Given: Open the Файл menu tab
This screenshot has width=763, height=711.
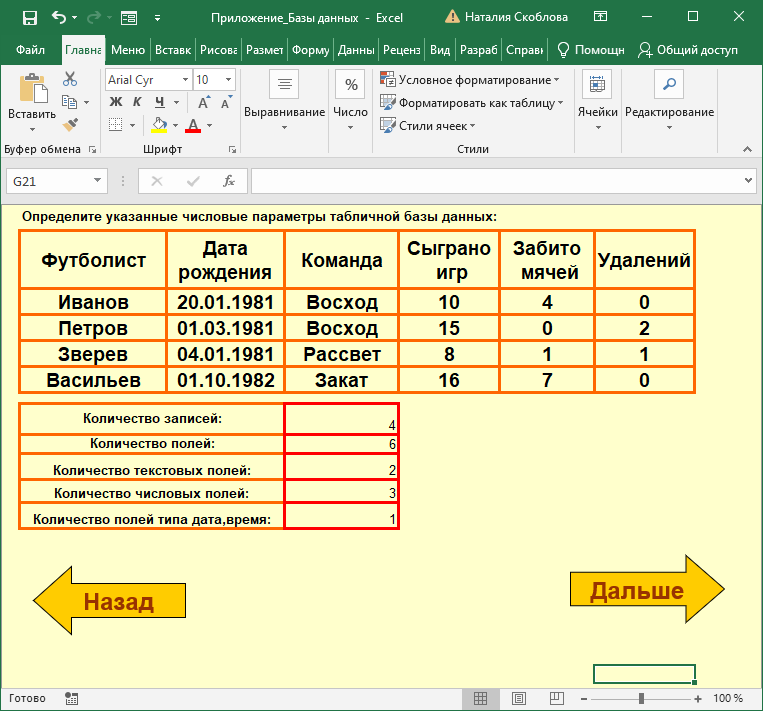Looking at the screenshot, I should [x=30, y=50].
